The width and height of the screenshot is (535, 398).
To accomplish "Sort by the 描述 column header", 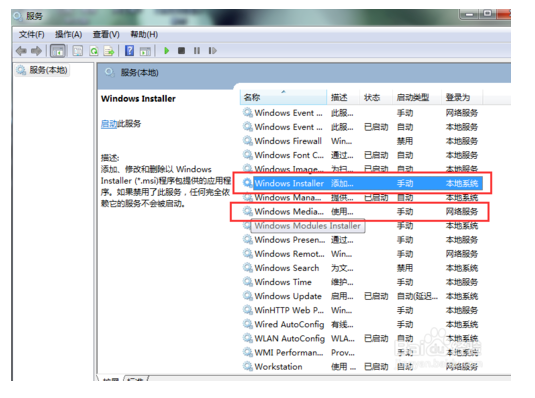I will 343,97.
